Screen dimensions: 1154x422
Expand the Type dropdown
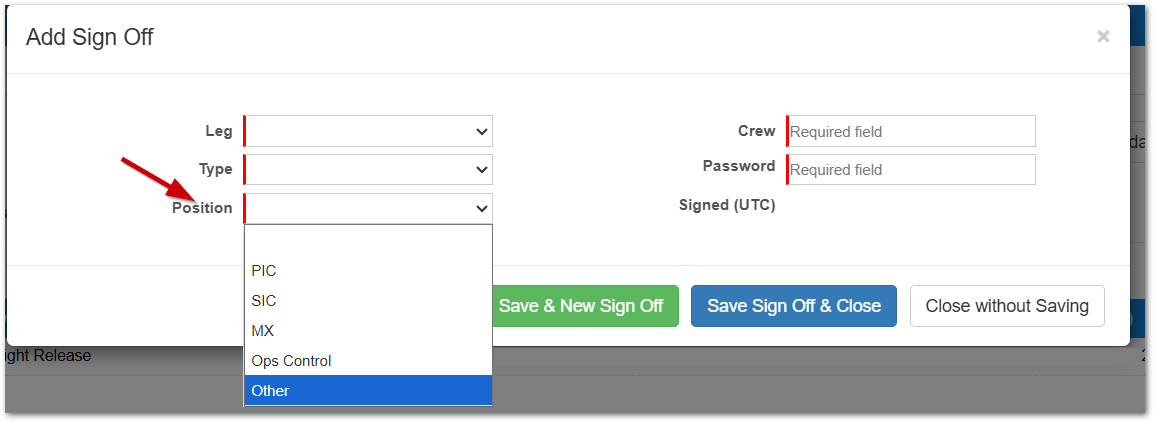[x=368, y=169]
